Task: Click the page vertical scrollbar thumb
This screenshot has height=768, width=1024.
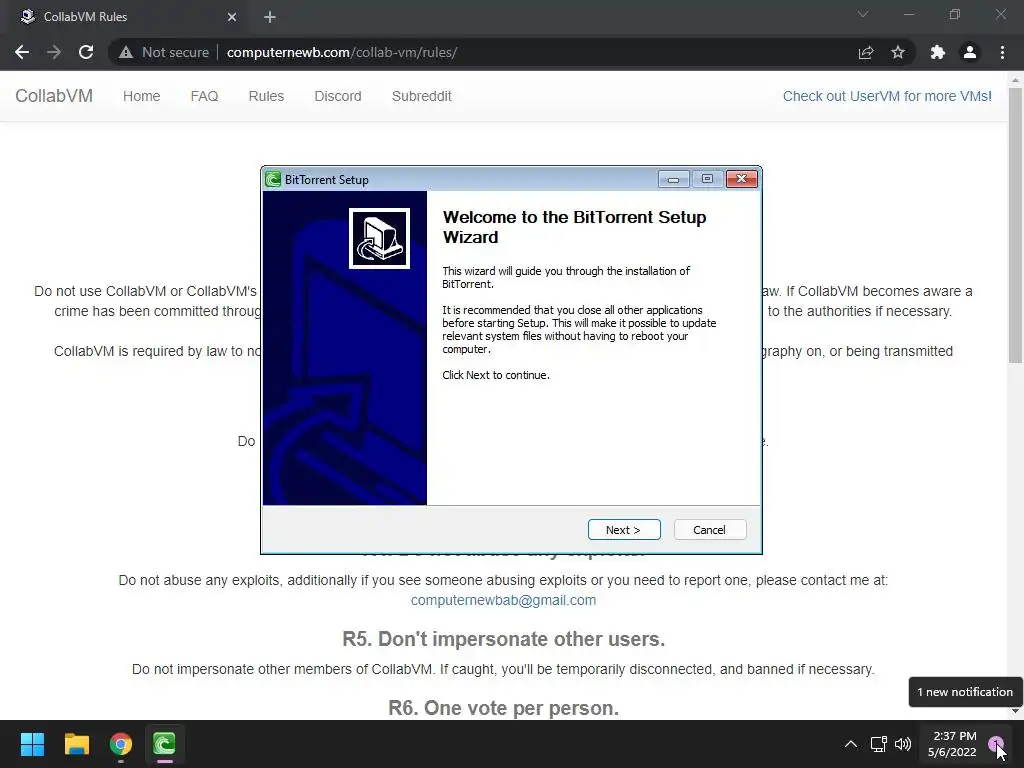Action: [1015, 225]
